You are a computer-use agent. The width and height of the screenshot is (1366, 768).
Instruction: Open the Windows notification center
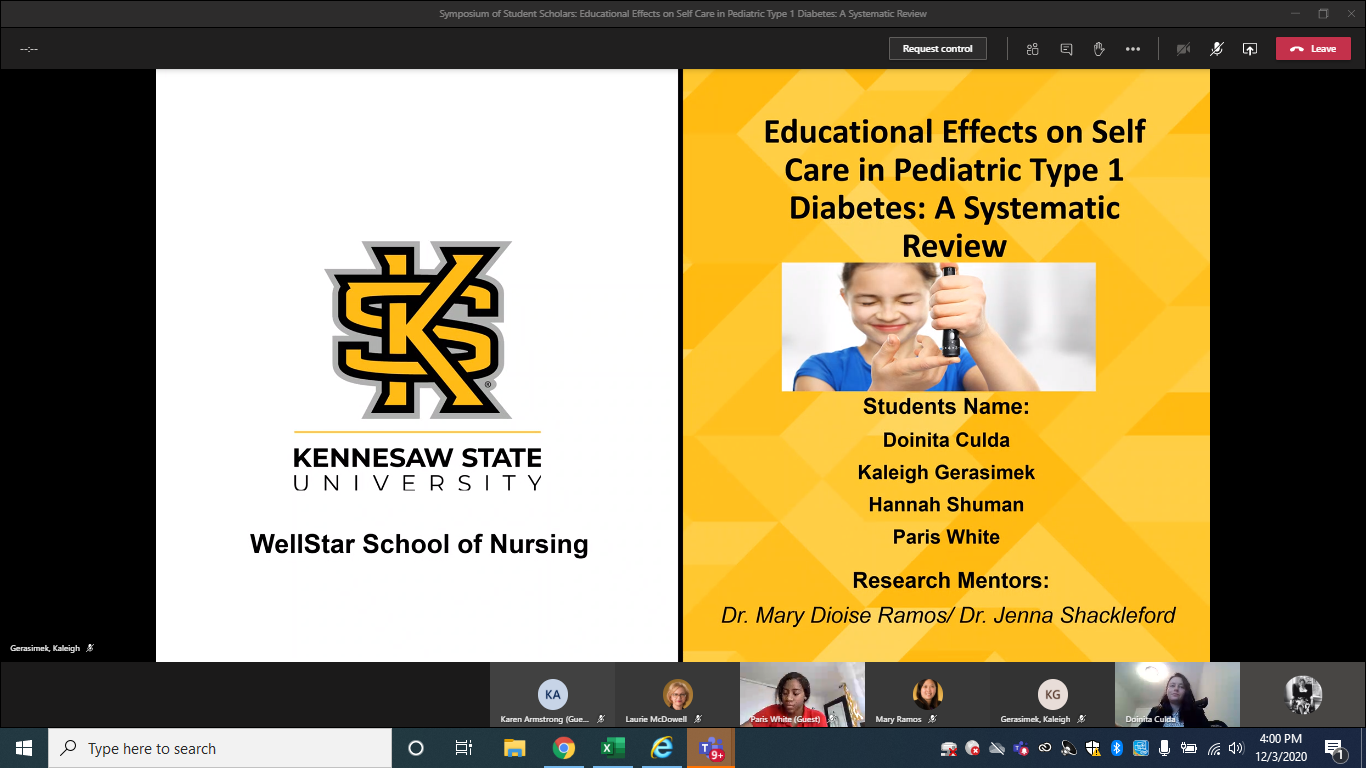point(1334,748)
